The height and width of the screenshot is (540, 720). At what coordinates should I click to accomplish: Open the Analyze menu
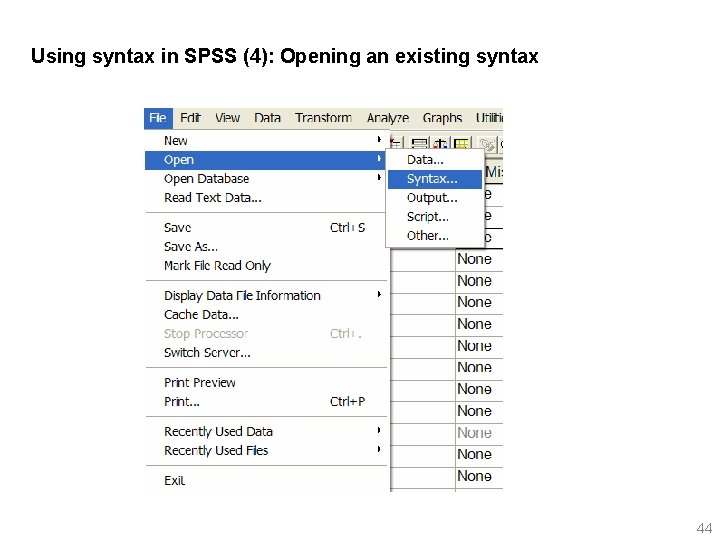pyautogui.click(x=388, y=118)
